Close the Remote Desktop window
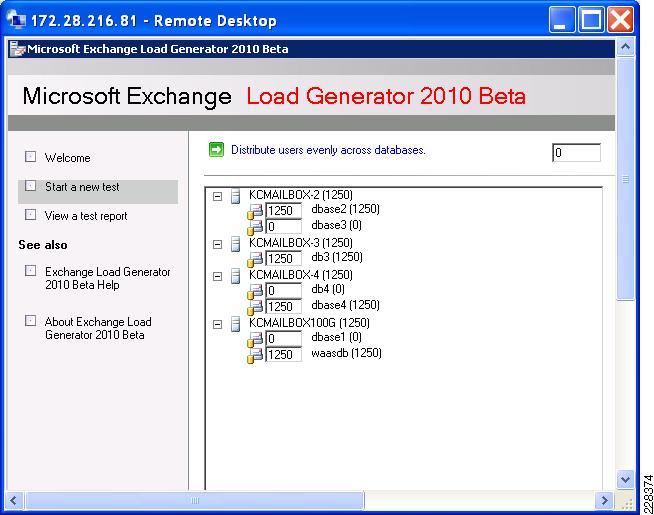The height and width of the screenshot is (515, 654). 620,20
